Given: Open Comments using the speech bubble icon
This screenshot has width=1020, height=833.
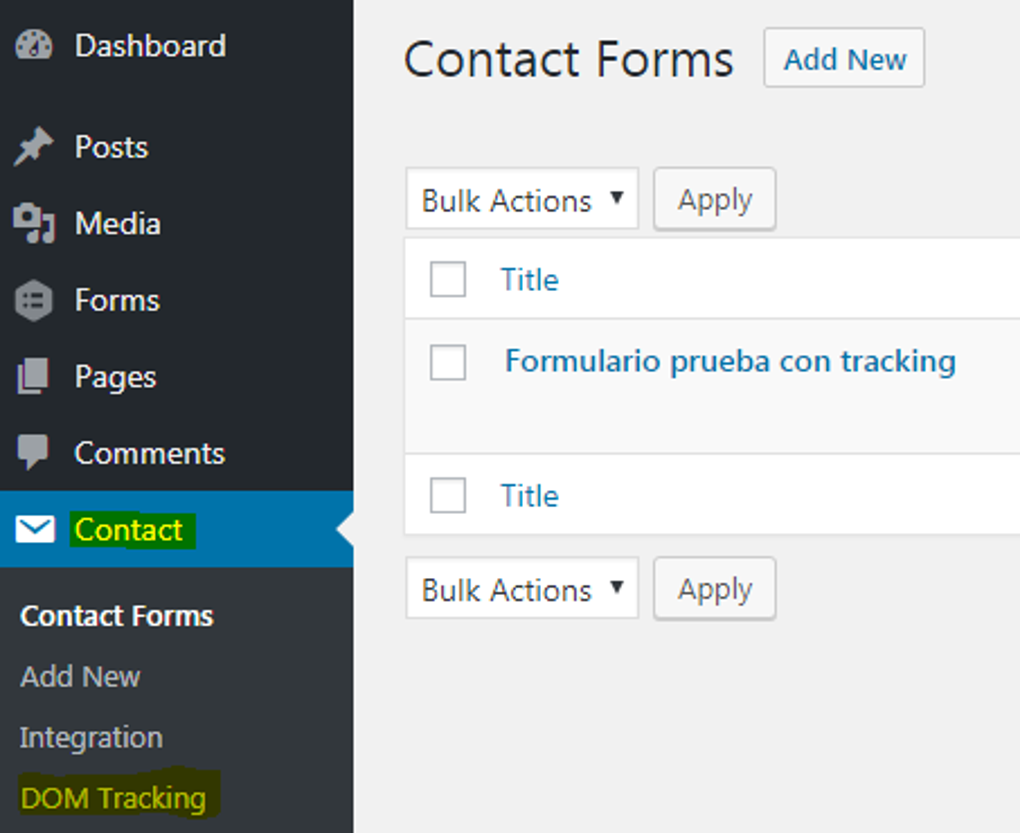Looking at the screenshot, I should (x=34, y=453).
